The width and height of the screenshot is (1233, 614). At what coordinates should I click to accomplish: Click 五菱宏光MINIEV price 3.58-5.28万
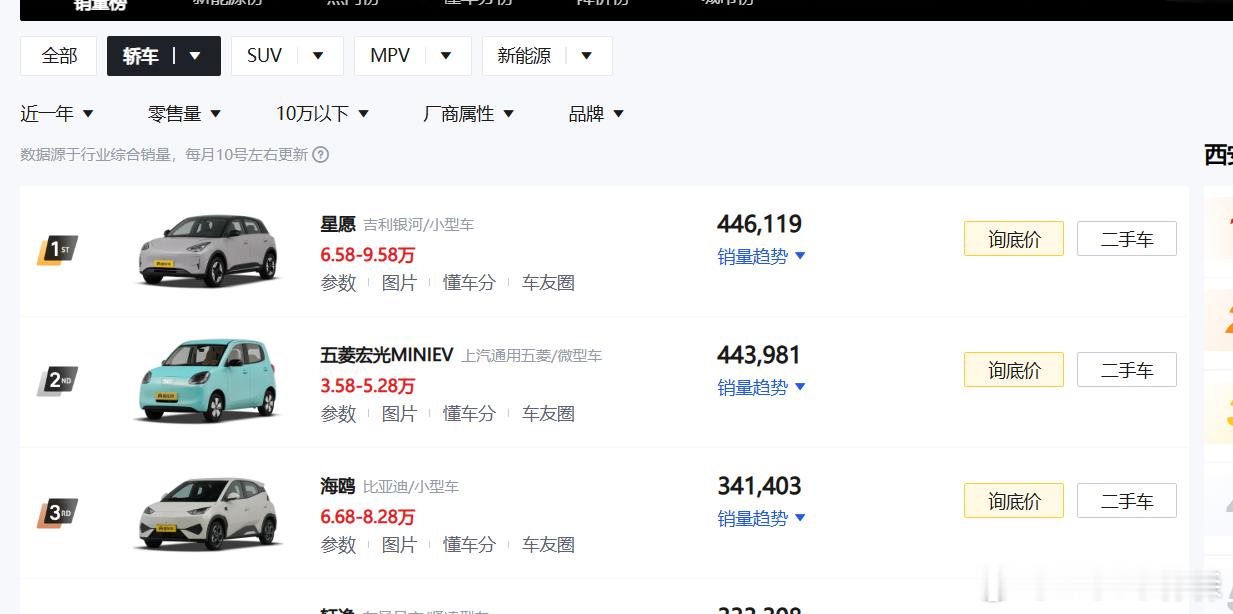[x=367, y=386]
